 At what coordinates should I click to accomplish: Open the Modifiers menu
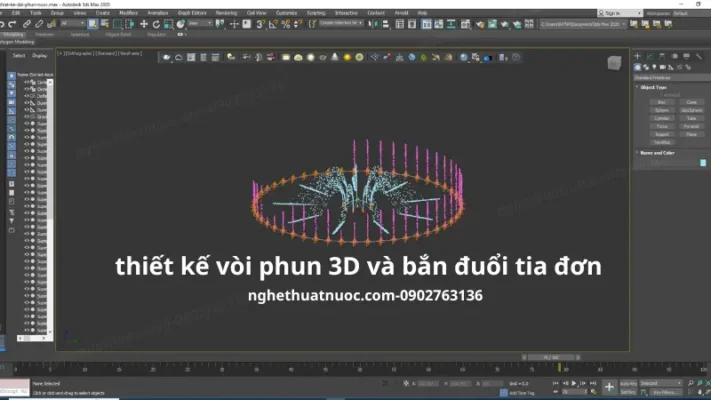pos(128,13)
